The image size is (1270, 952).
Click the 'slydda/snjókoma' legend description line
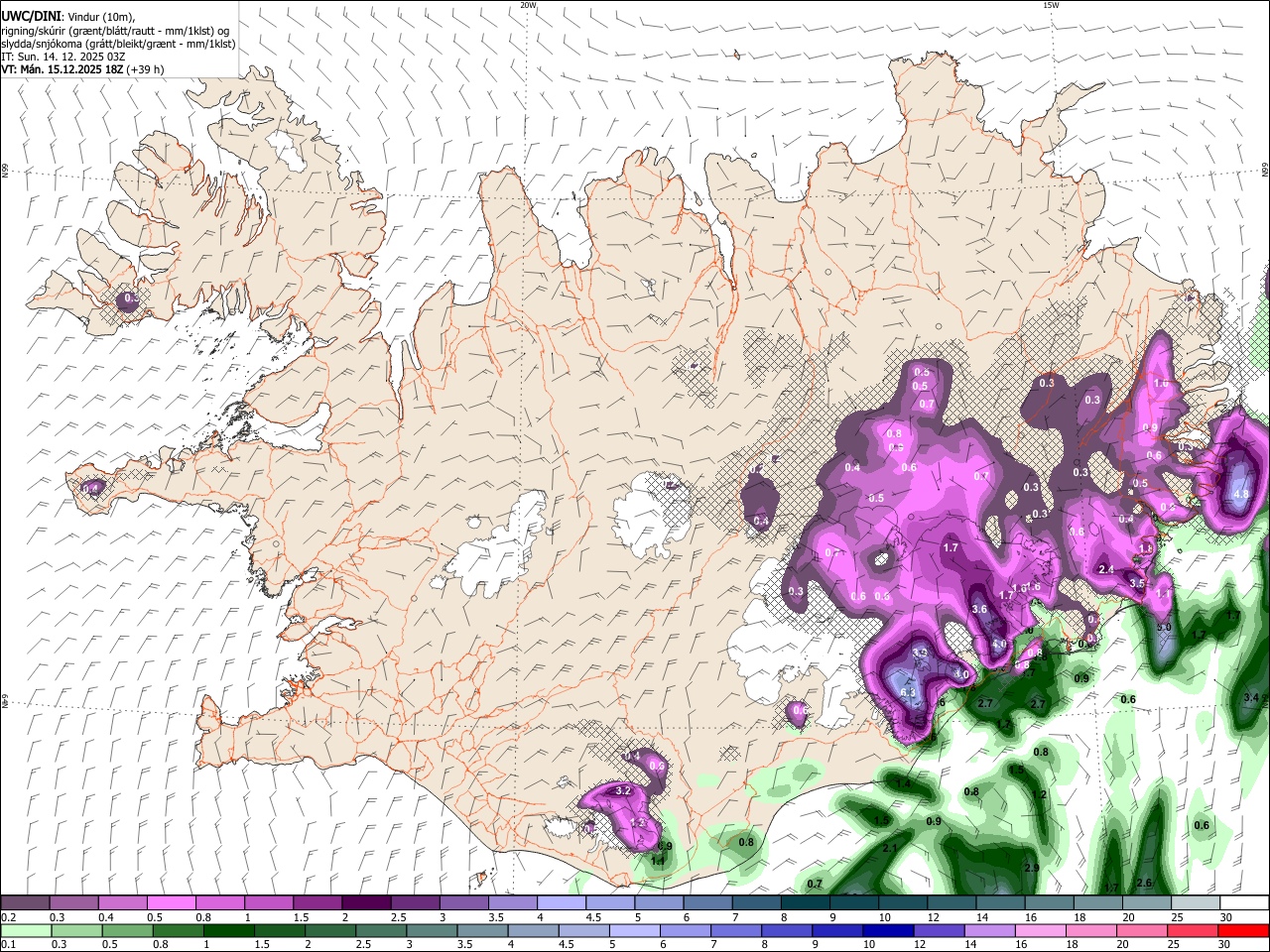click(118, 44)
